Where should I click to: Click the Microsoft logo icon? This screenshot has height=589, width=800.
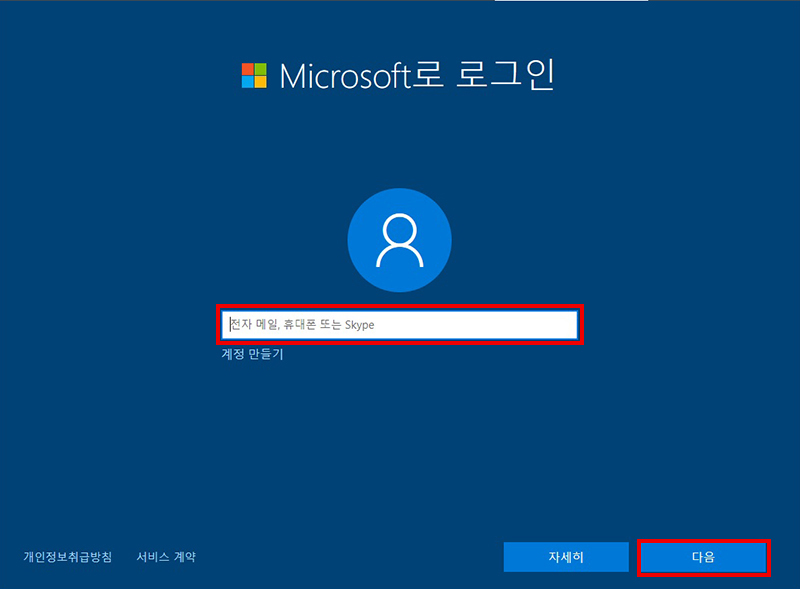tap(254, 76)
